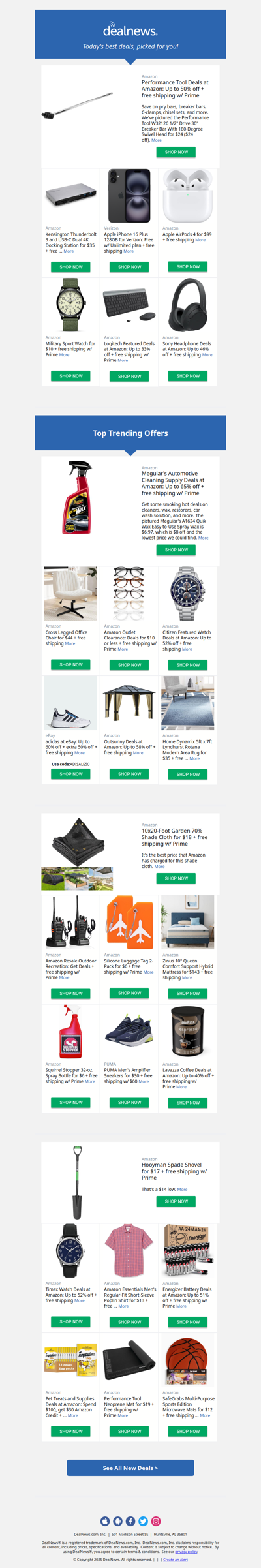Click the Apple App Store icon in footer
261x1568 pixels.
(105, 1521)
